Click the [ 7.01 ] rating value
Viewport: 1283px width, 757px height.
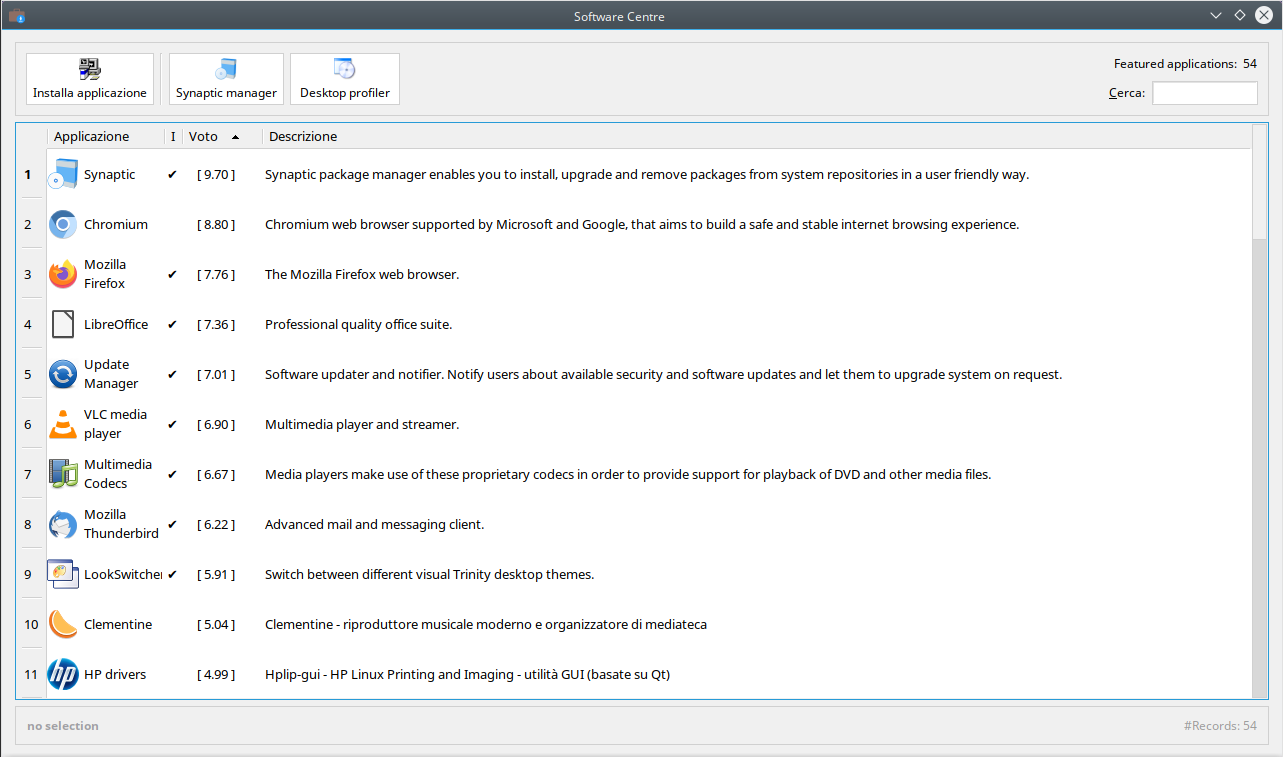(x=216, y=374)
